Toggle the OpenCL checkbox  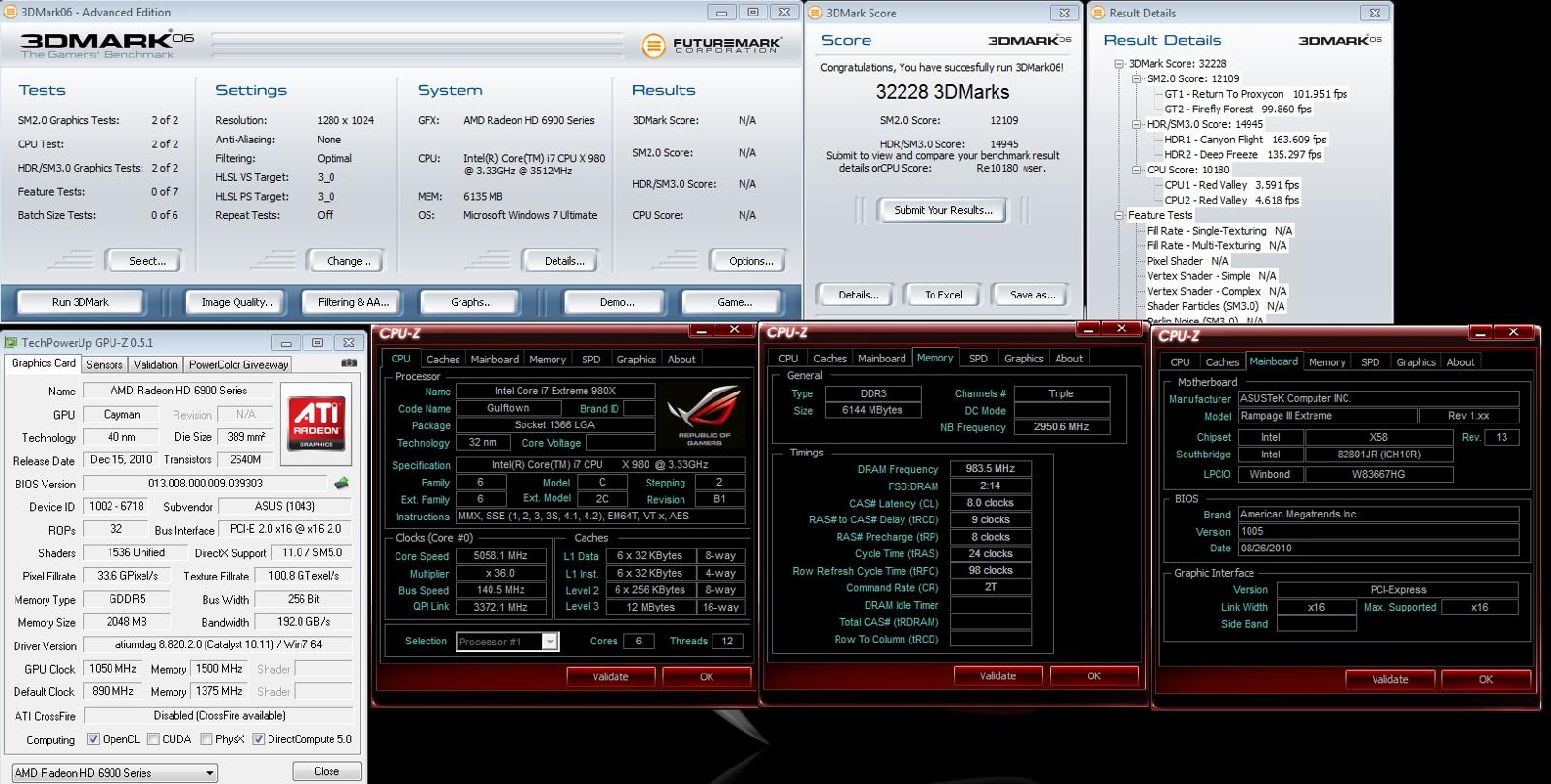coord(93,739)
